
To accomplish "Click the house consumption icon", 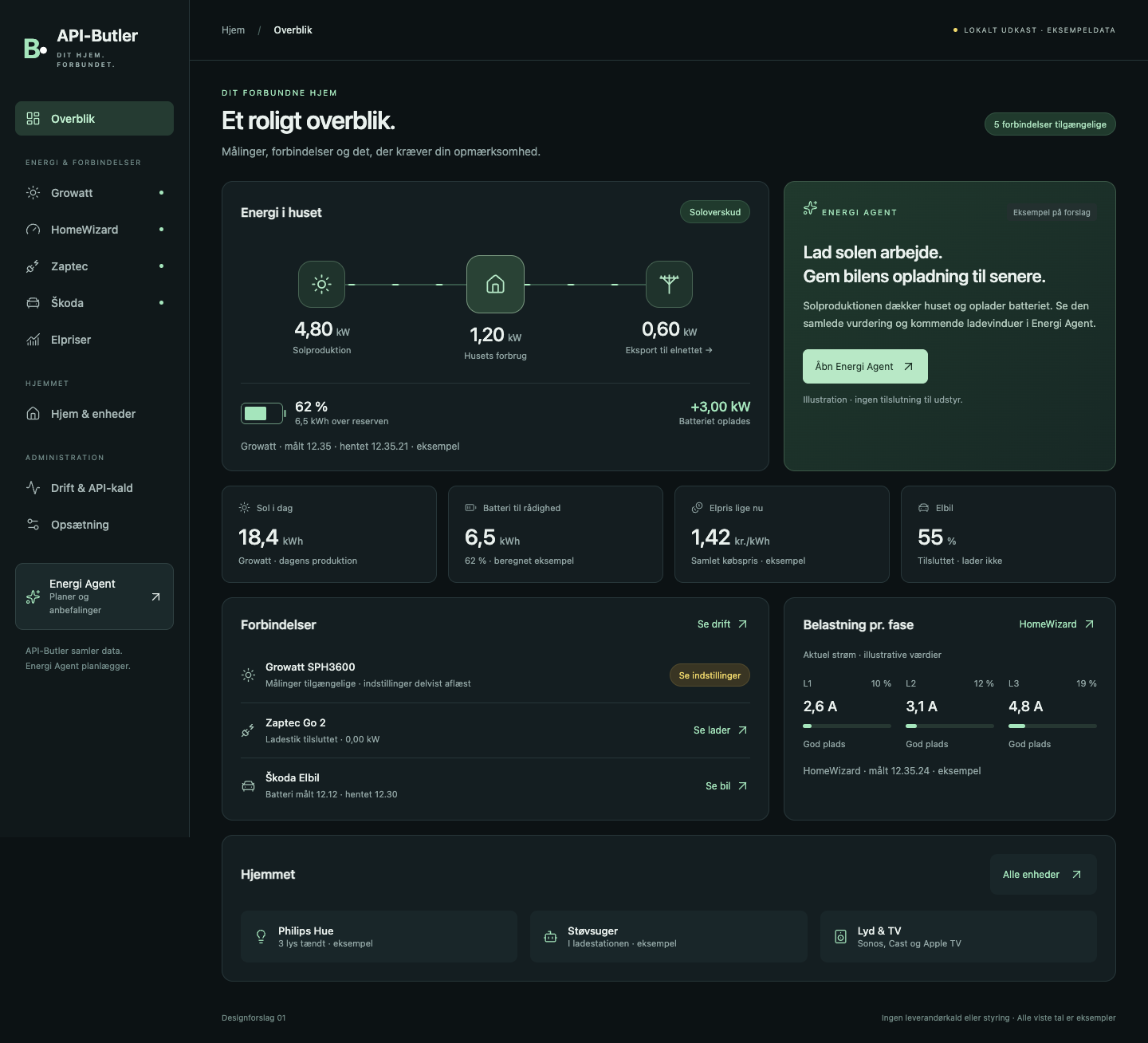I will pos(495,284).
